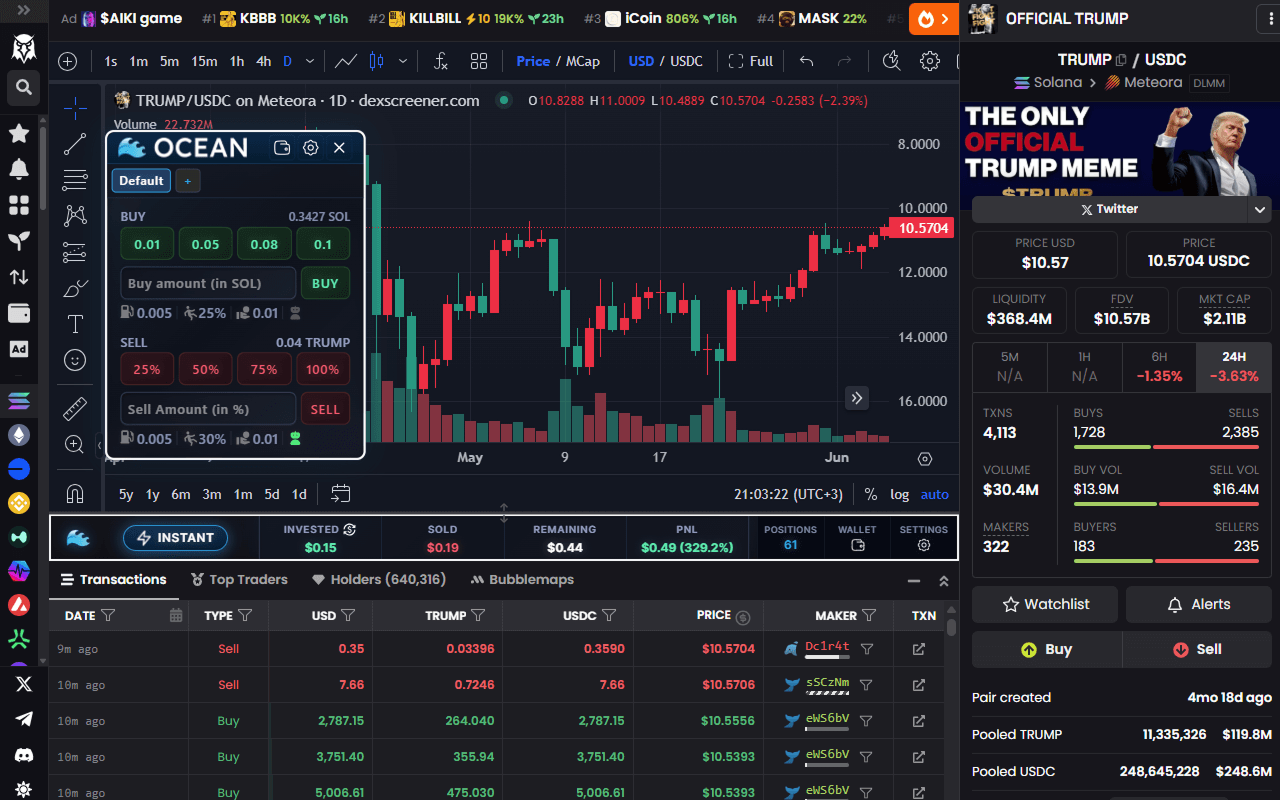The width and height of the screenshot is (1280, 800).
Task: Expand the chart type dropdown arrow beside candles
Action: (405, 61)
